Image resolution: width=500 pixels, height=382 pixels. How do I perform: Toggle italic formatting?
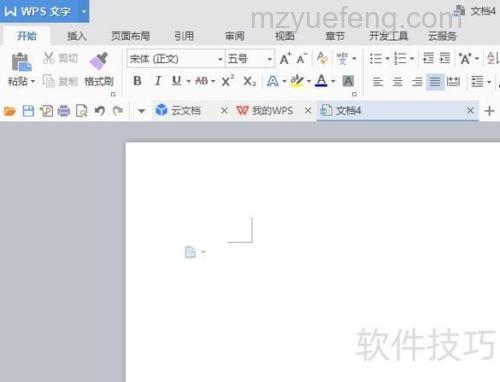[x=158, y=81]
